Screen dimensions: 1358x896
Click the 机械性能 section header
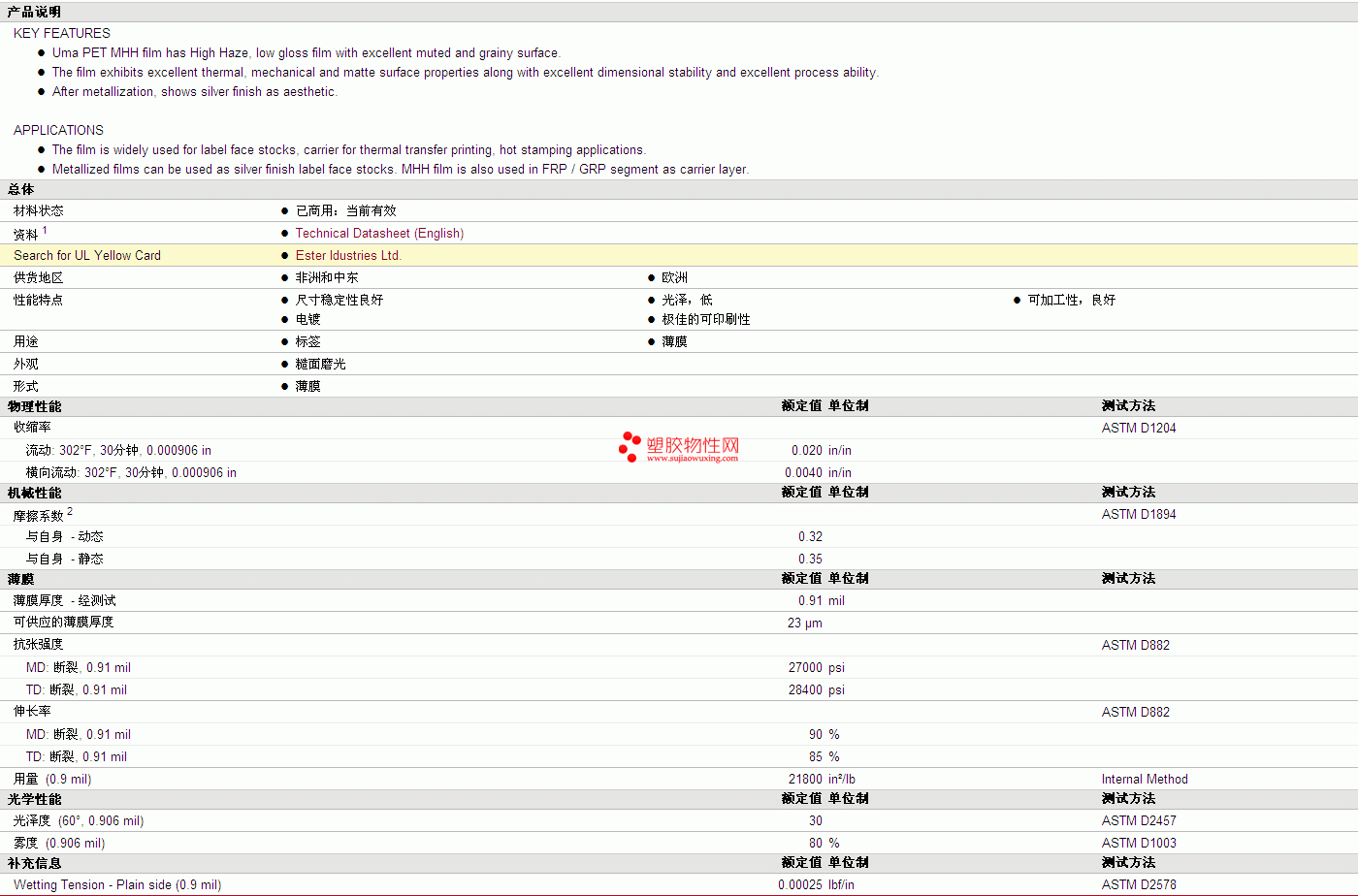[x=34, y=493]
